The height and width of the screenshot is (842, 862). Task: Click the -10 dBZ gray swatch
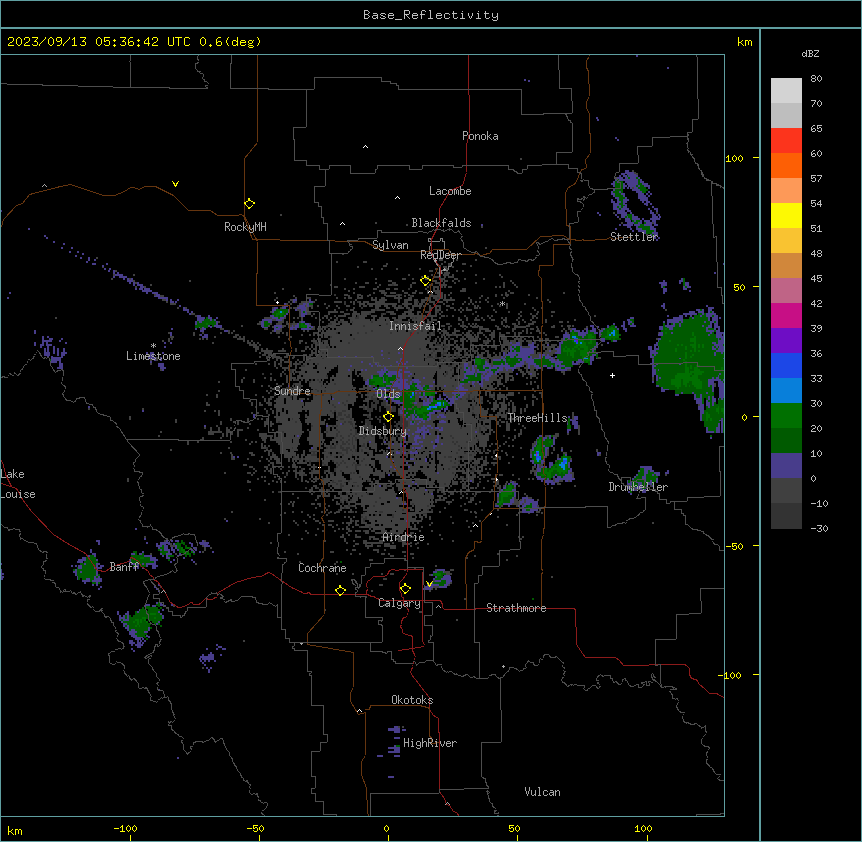[x=786, y=516]
